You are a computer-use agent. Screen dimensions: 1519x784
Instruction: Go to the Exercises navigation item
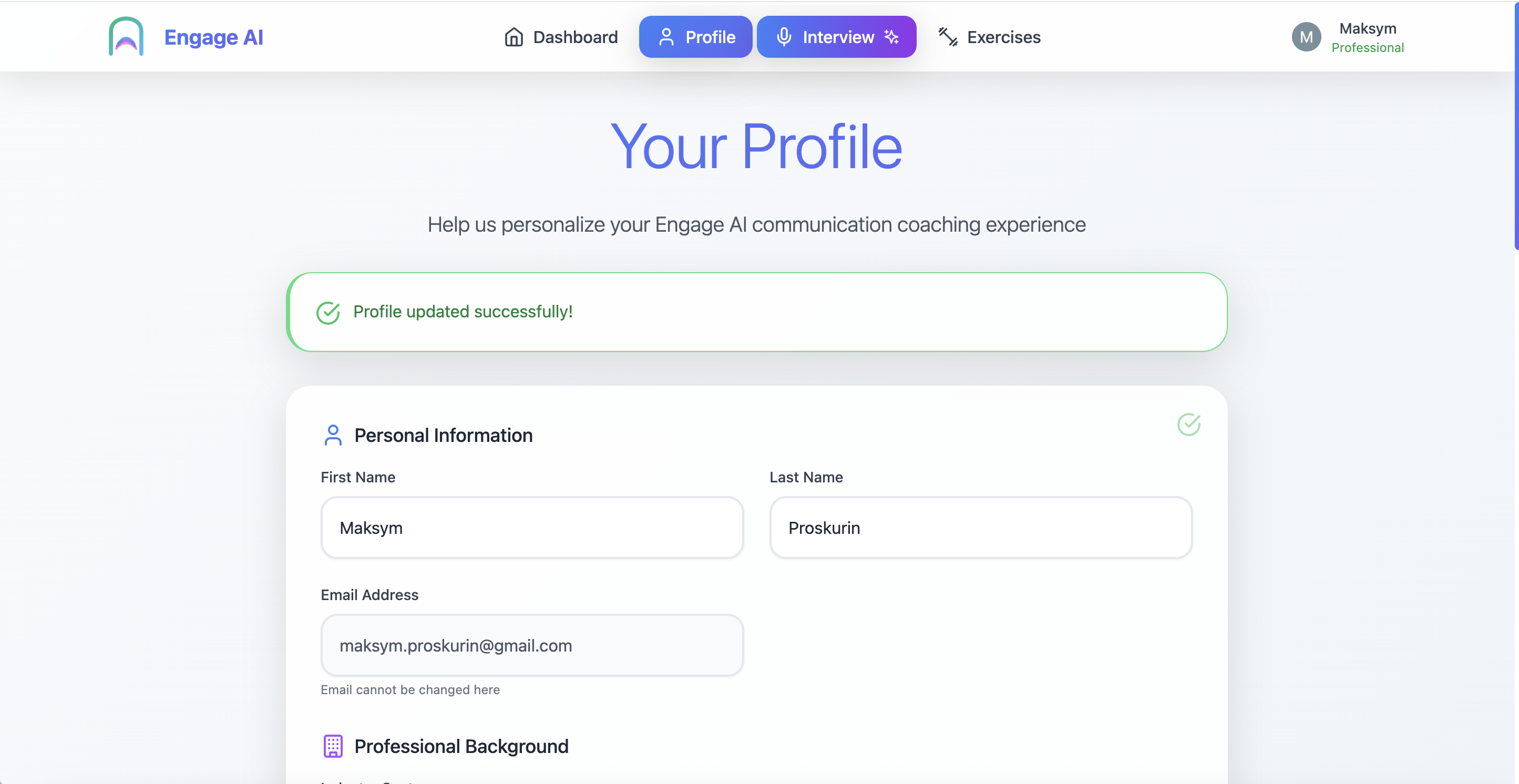[x=1003, y=37]
